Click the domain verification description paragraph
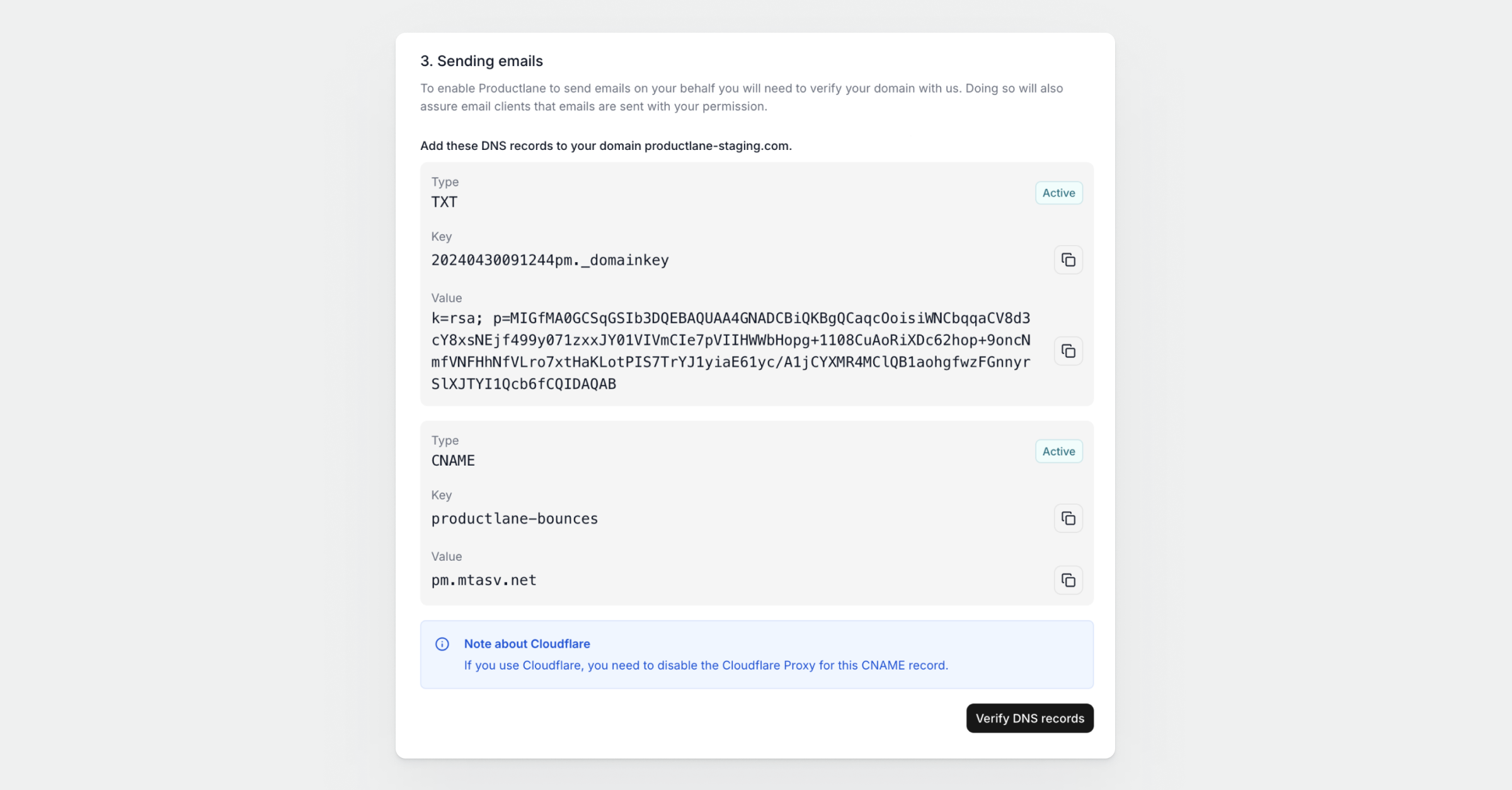Viewport: 1512px width, 790px height. 741,97
